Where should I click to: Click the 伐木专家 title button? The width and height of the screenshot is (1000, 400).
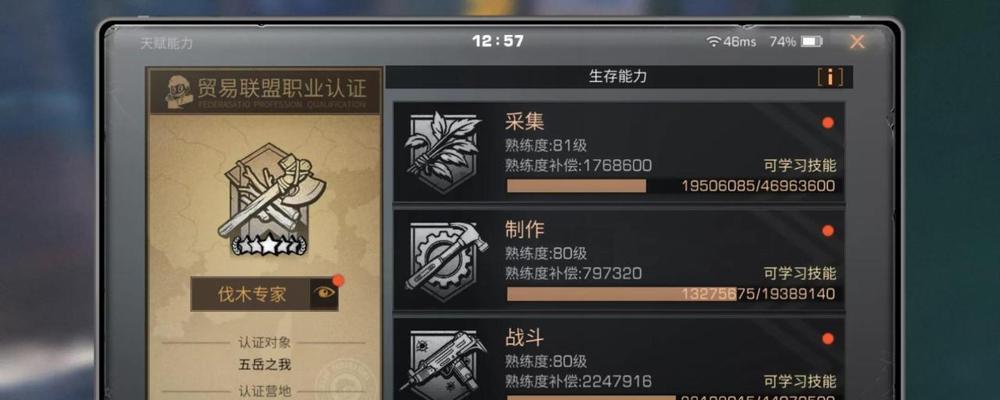[251, 294]
